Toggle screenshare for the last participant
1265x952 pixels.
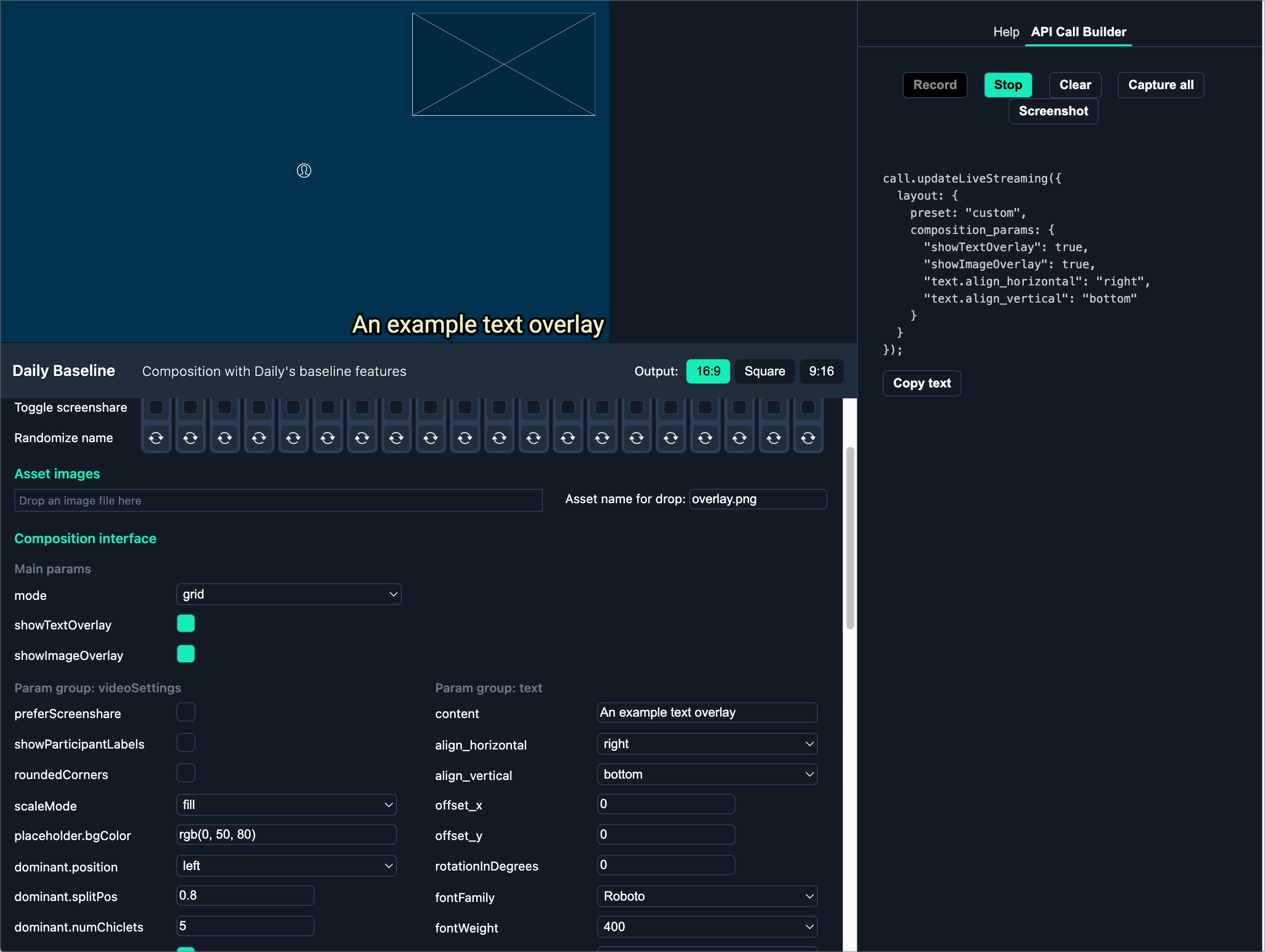[x=807, y=407]
